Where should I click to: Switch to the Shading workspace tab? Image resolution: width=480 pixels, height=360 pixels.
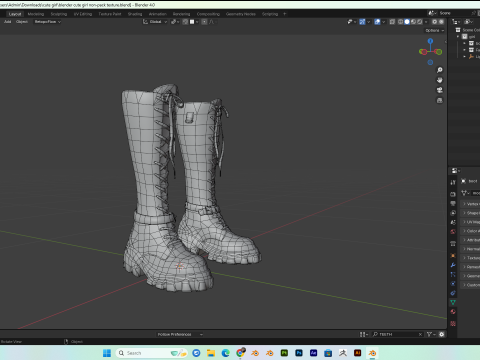tap(135, 14)
